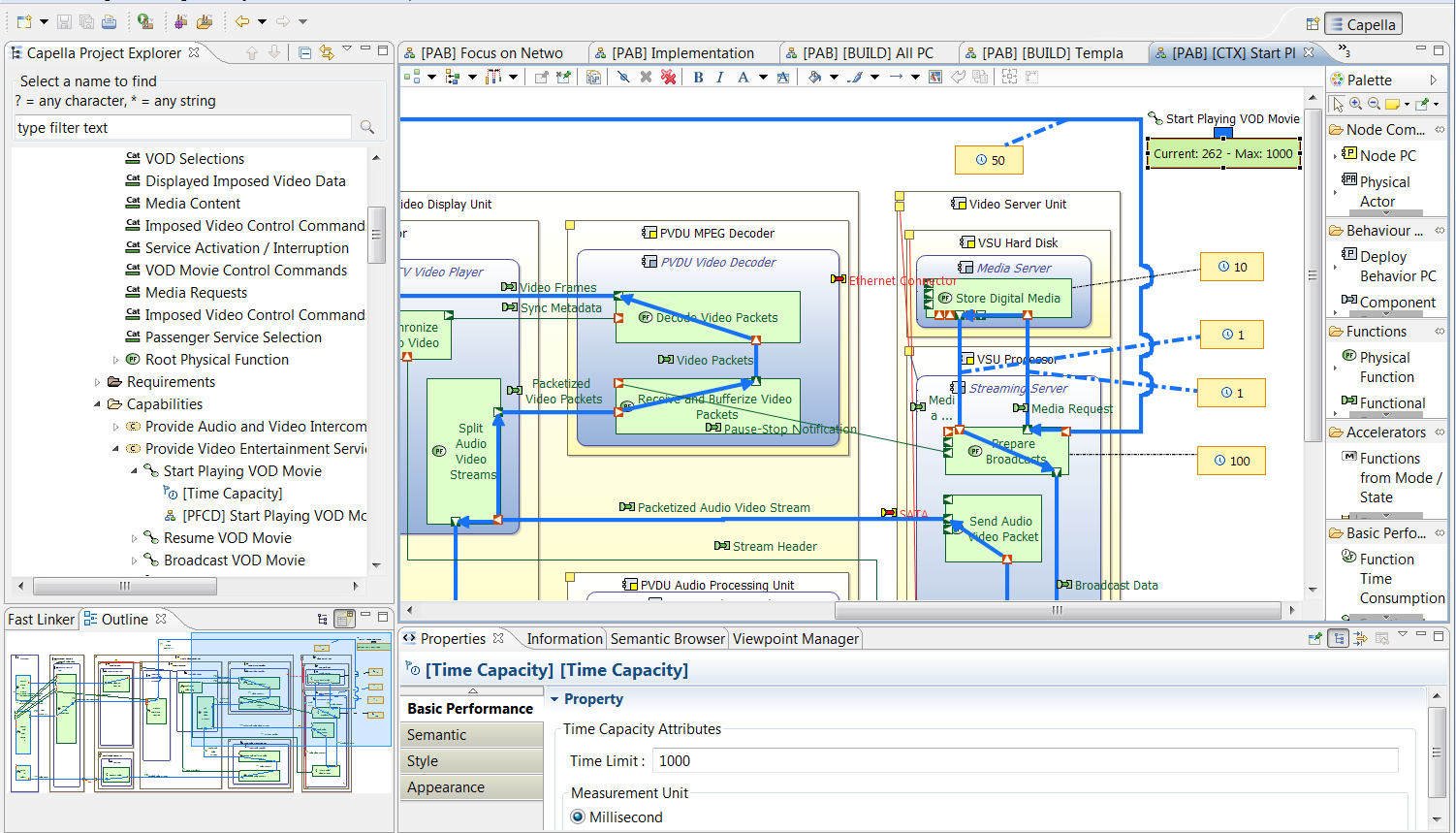Open the Semantic properties section
The height and width of the screenshot is (833, 1456).
437,735
